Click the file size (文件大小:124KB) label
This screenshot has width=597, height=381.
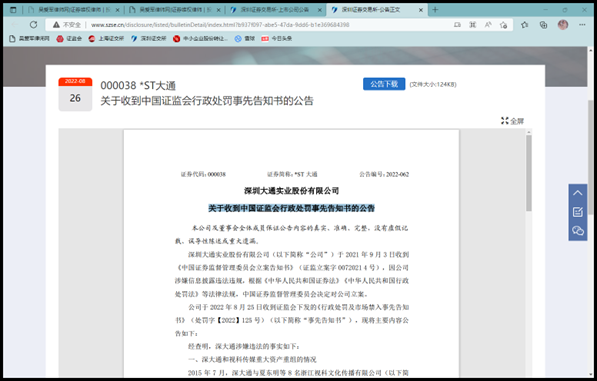[433, 84]
